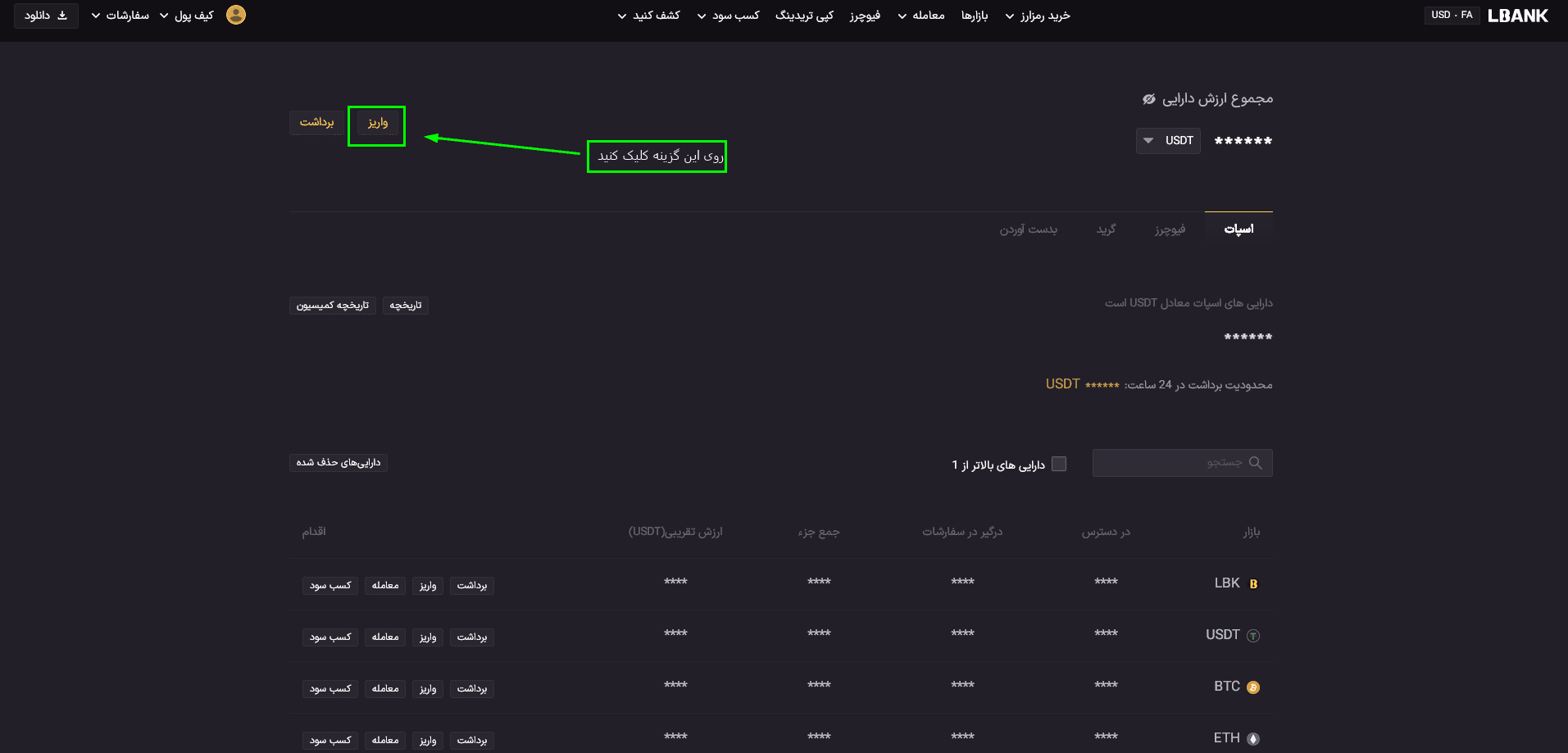This screenshot has height=753, width=1568.
Task: Click the درگیر در سفارشات column header
Action: [x=962, y=532]
